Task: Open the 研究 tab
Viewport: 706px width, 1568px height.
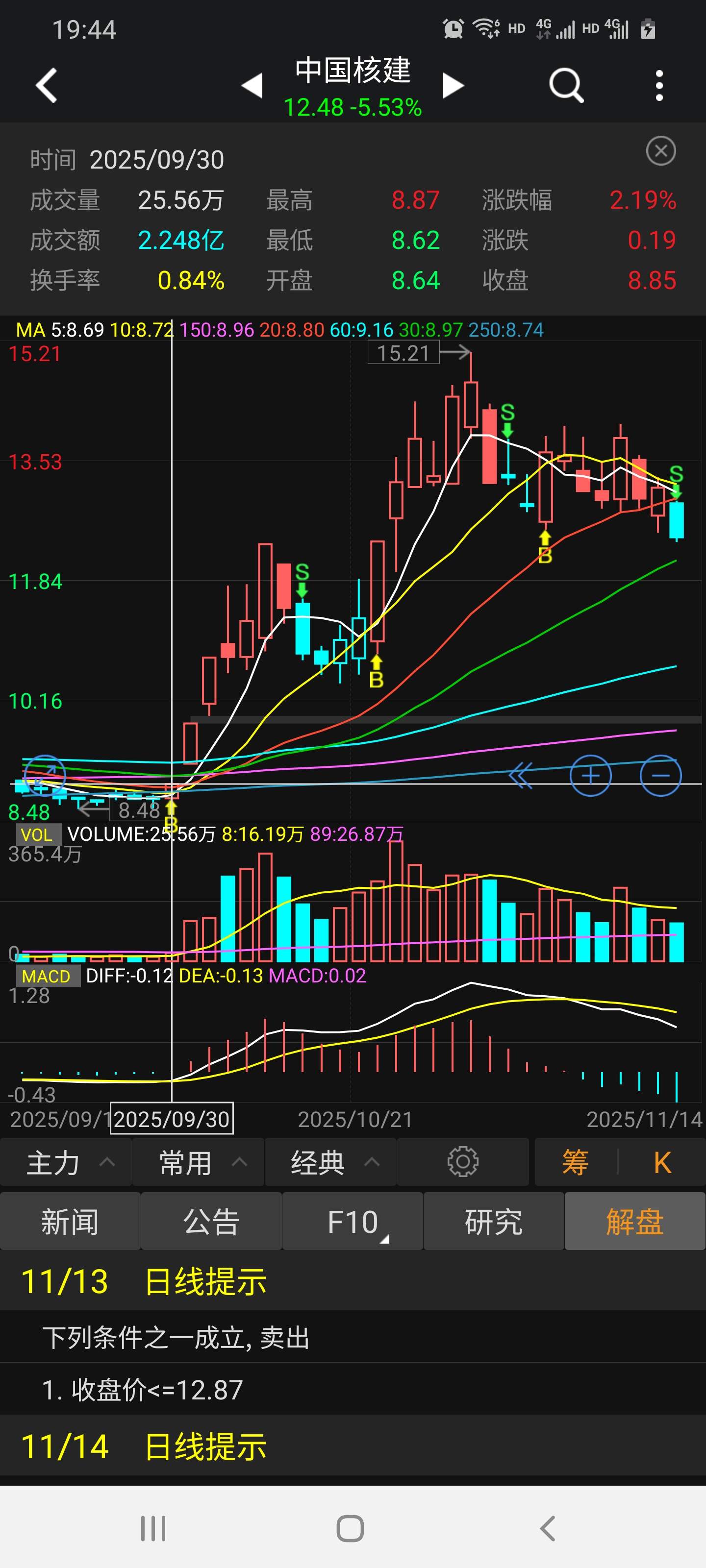Action: (493, 1221)
